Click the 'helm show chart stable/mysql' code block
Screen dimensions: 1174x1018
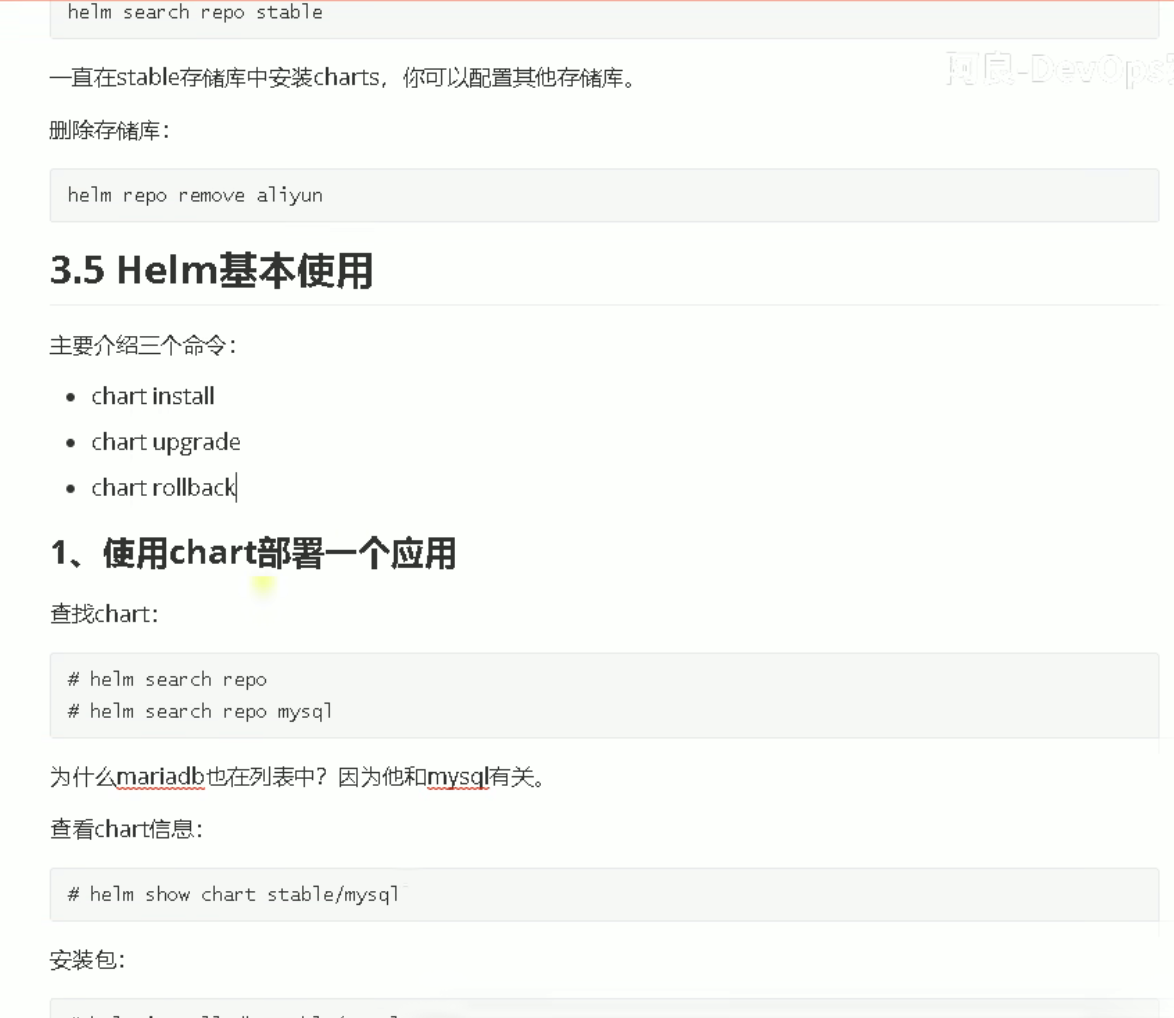[234, 894]
